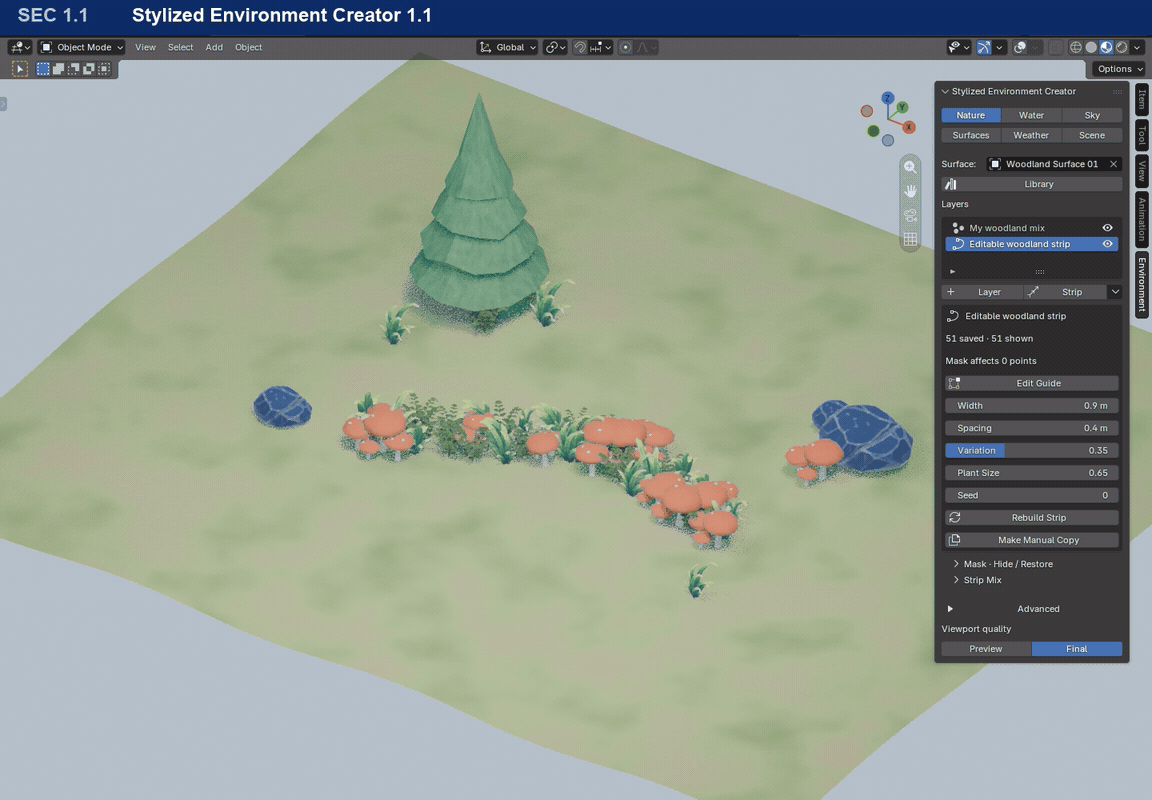
Task: Open the Global transform orientation dropdown
Action: tap(508, 47)
